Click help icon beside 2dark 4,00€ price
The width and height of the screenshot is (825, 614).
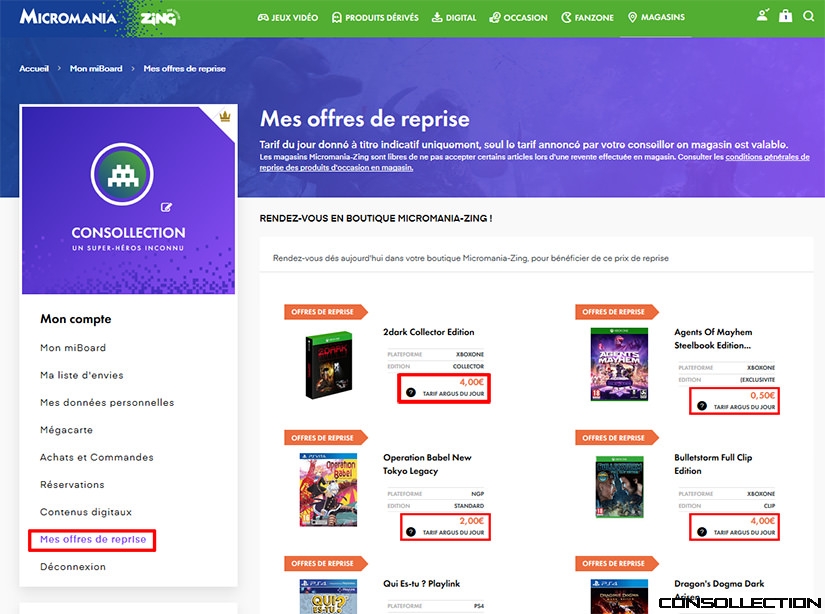coord(411,392)
